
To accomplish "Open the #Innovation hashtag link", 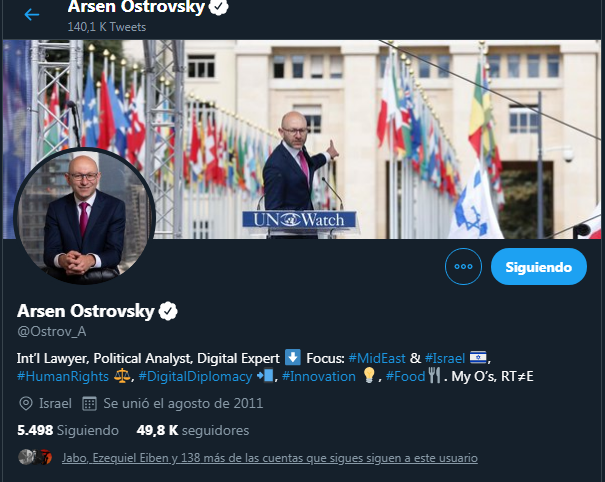I will point(319,376).
